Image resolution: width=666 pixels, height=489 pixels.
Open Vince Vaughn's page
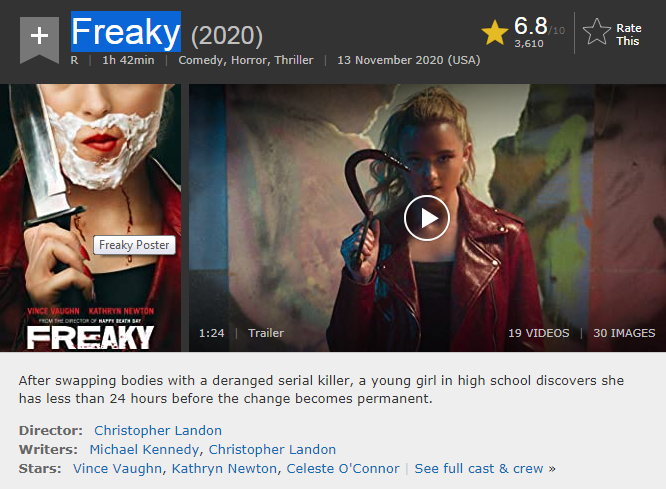point(117,469)
